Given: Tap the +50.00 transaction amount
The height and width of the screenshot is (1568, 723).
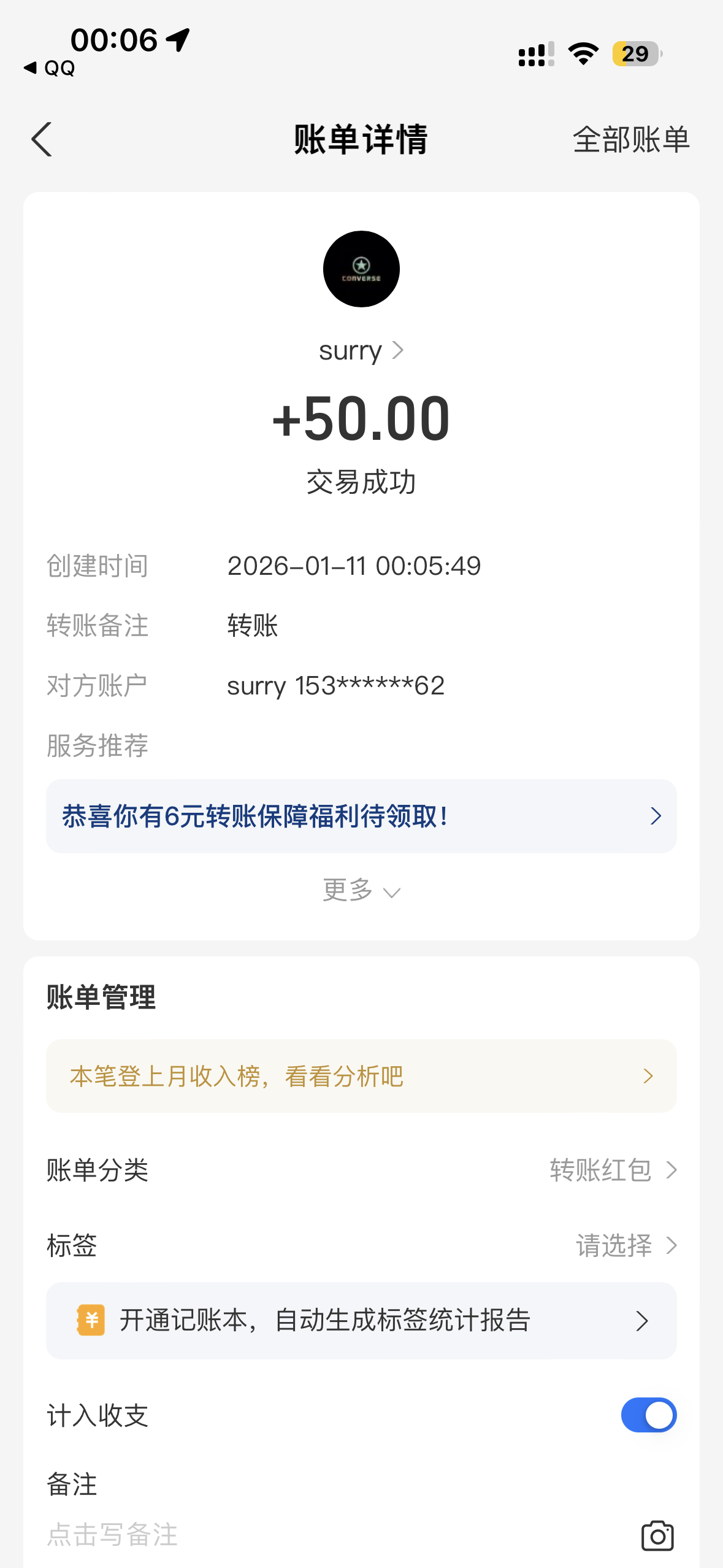Looking at the screenshot, I should pos(361,419).
